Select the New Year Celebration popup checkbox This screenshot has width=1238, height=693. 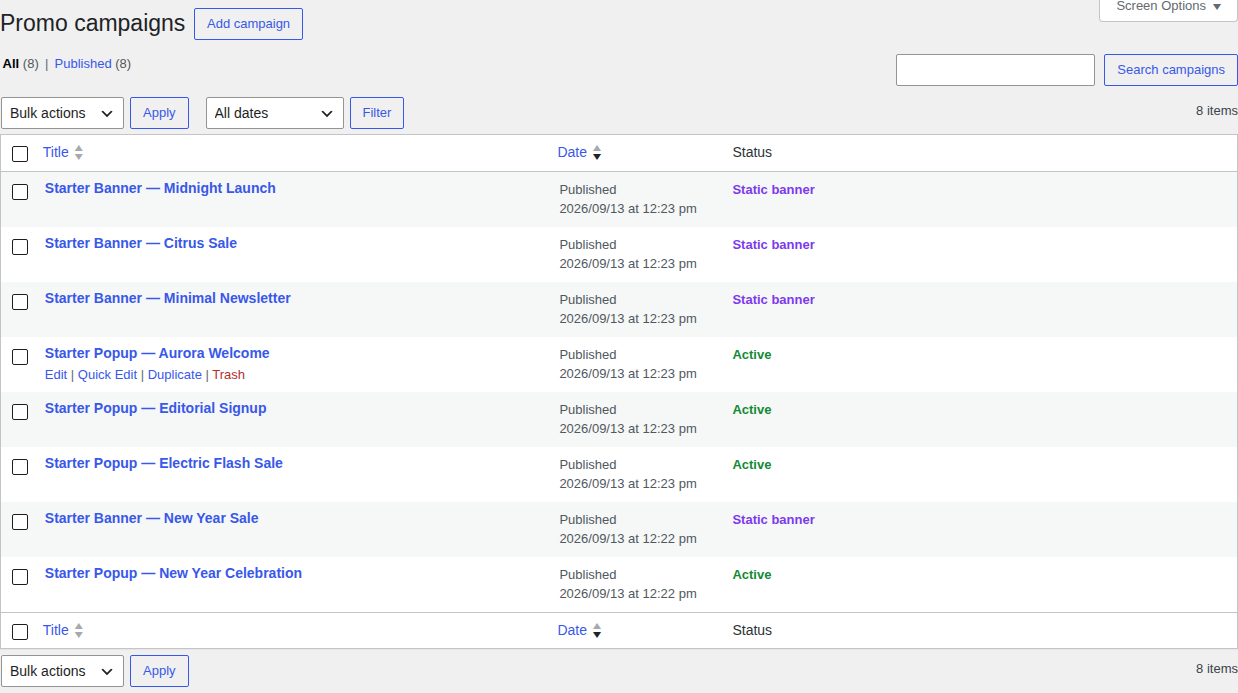click(x=20, y=577)
